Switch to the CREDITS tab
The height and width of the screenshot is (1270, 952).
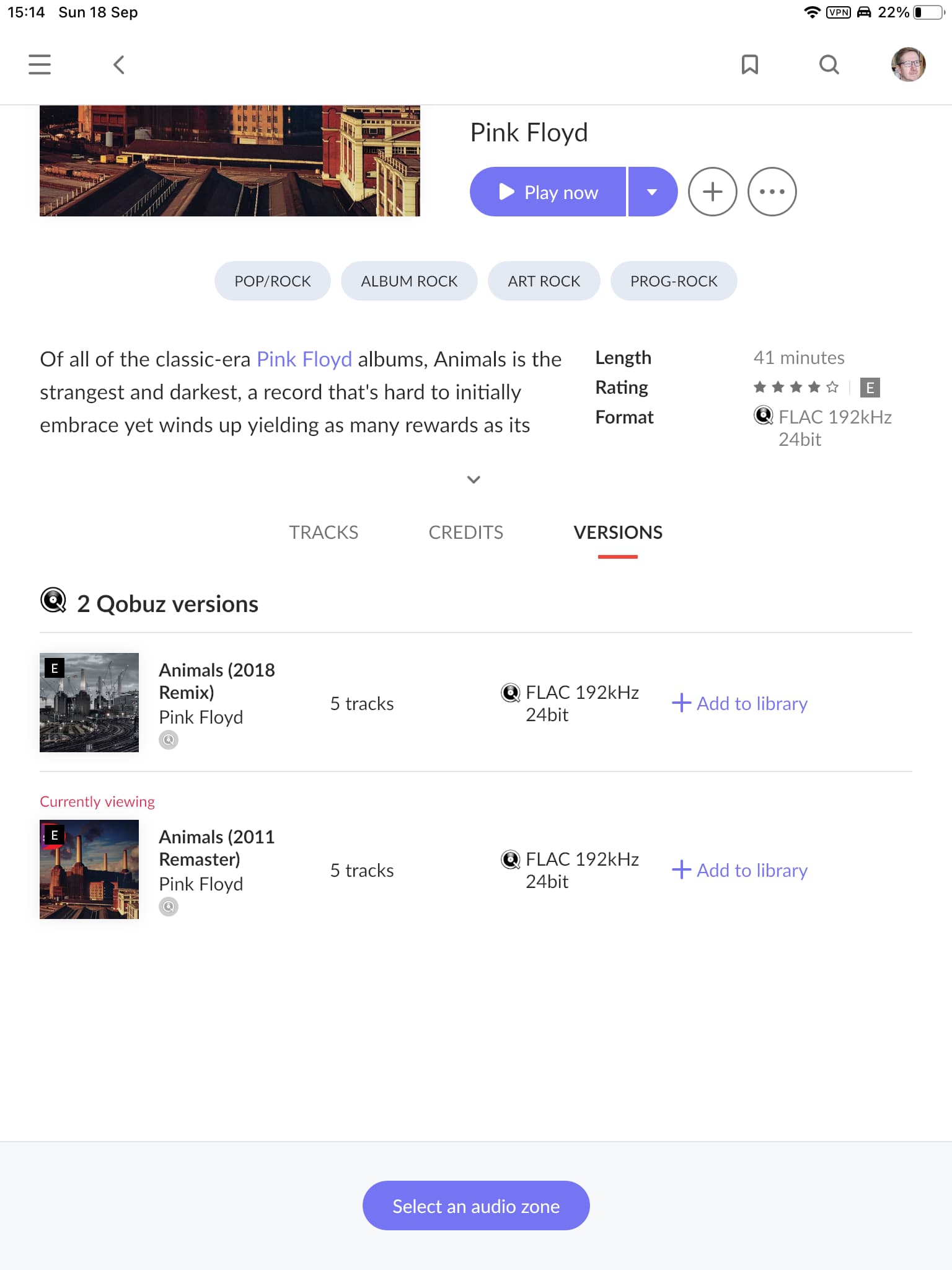(466, 532)
